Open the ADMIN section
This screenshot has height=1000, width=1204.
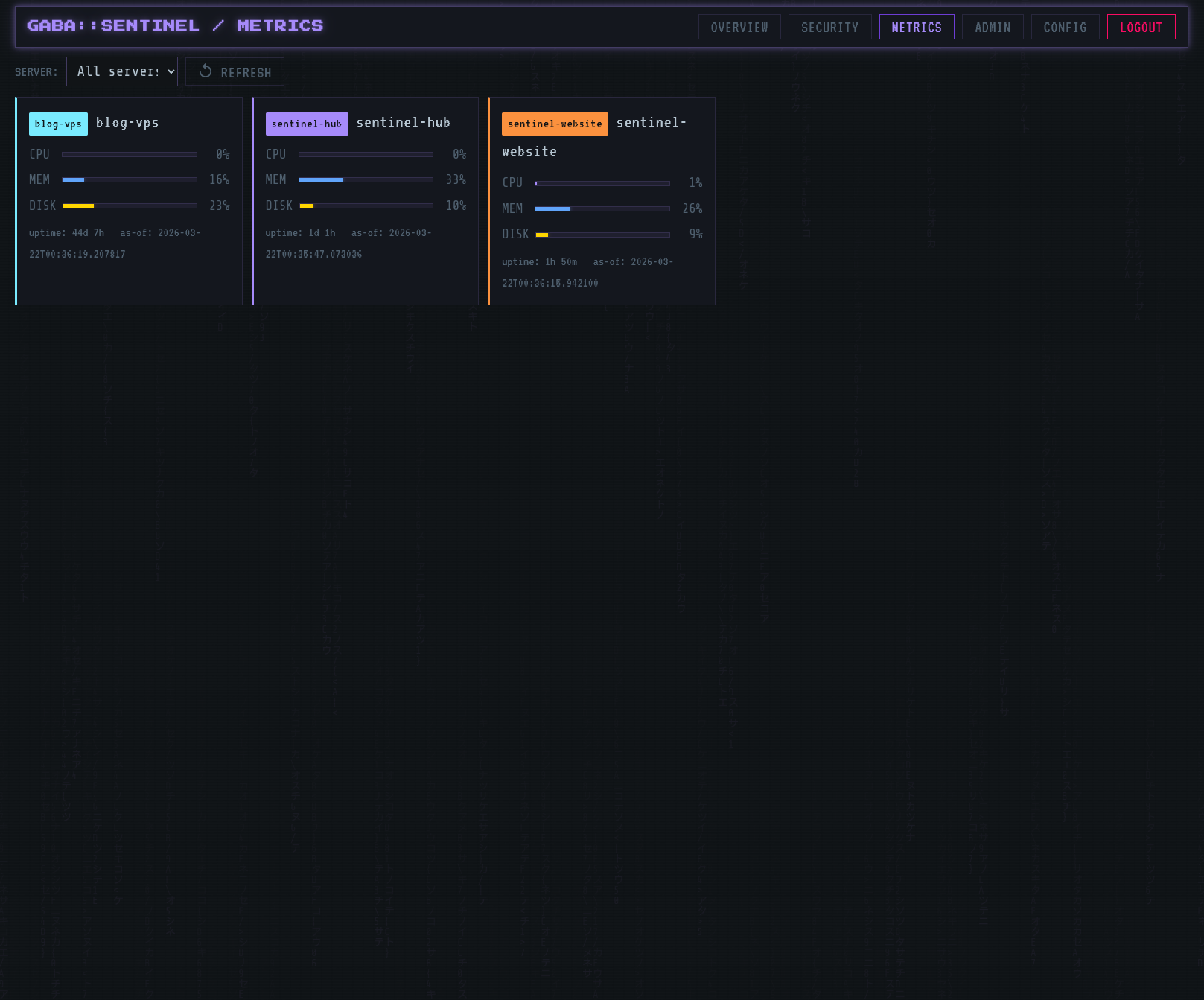click(992, 27)
